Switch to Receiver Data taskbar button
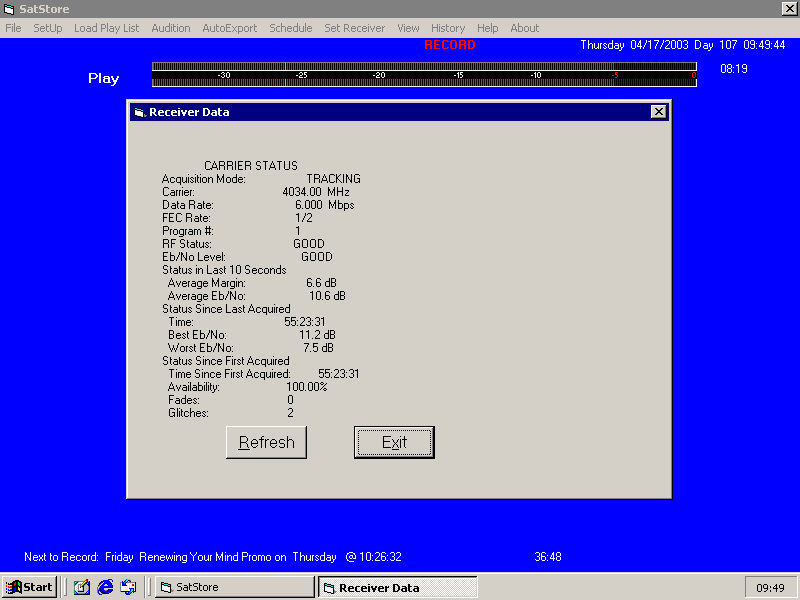Viewport: 800px width, 600px height. pyautogui.click(x=398, y=587)
